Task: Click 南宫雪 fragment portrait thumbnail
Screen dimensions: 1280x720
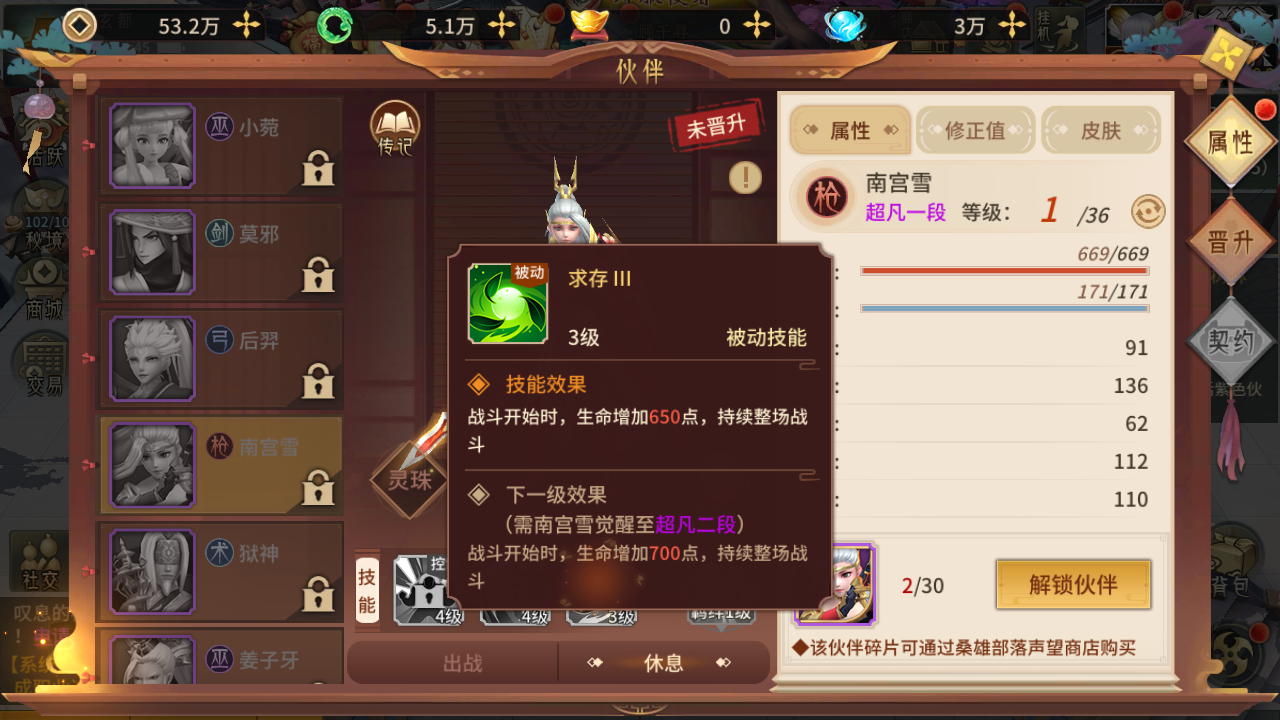Action: pos(835,584)
